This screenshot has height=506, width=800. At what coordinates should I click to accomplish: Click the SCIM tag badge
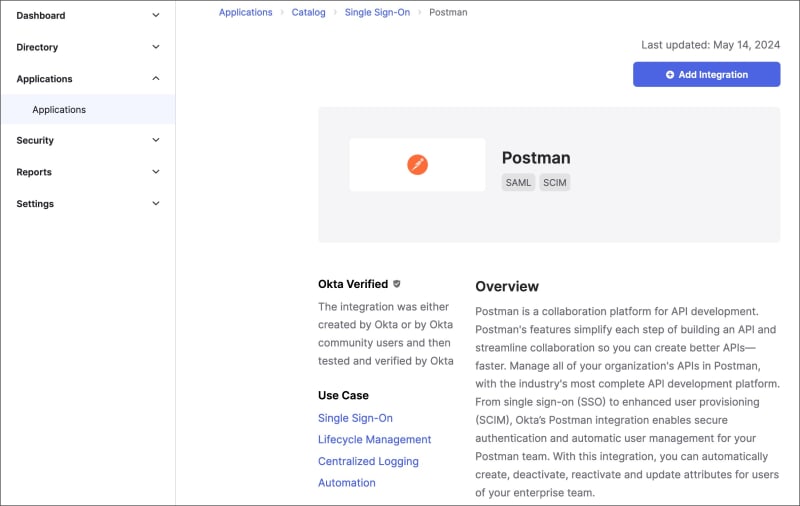555,183
